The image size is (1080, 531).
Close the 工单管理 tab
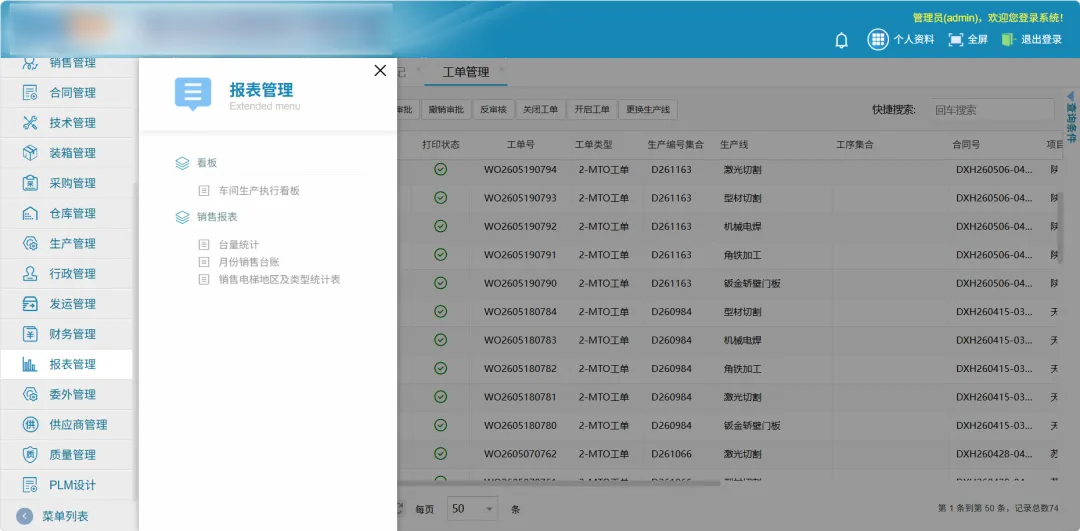501,70
